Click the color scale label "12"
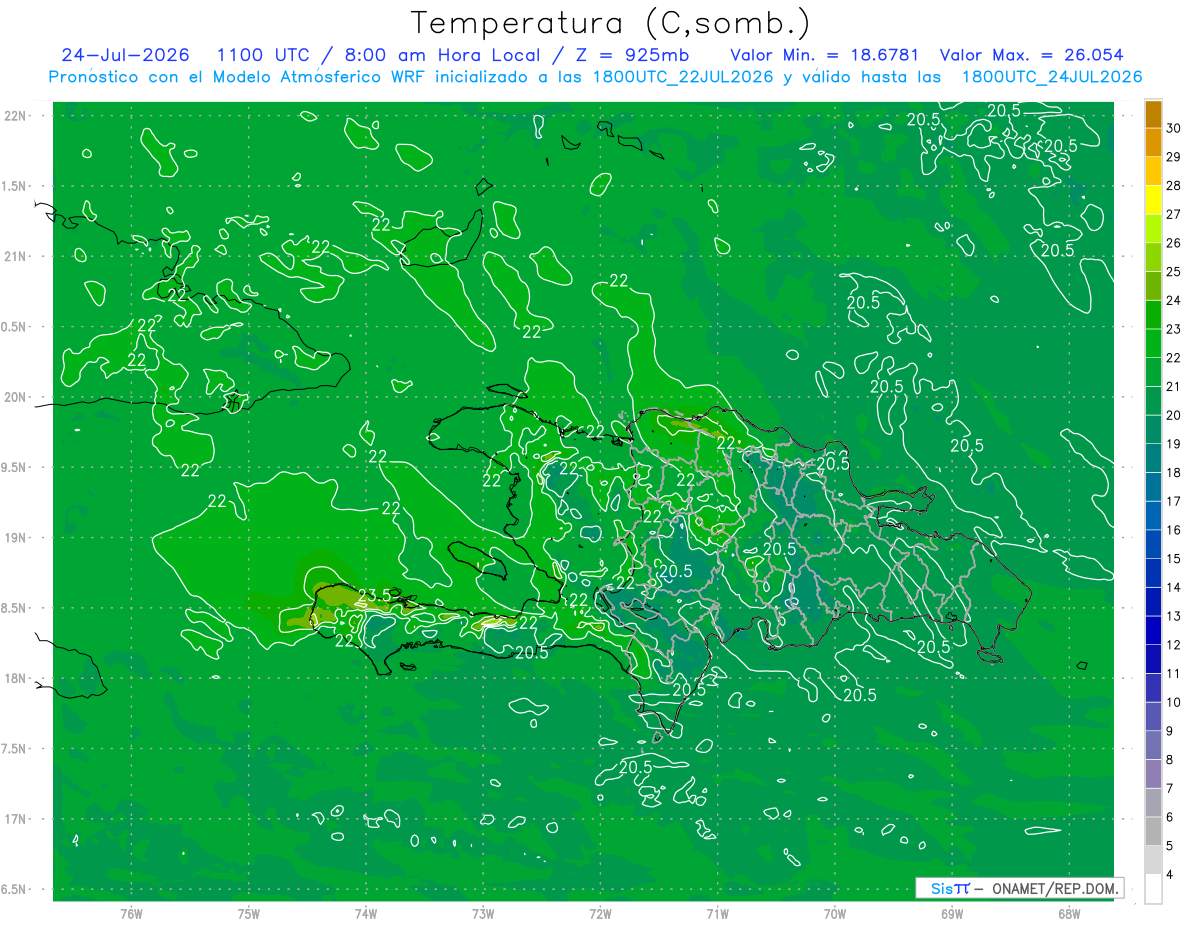 (1174, 645)
